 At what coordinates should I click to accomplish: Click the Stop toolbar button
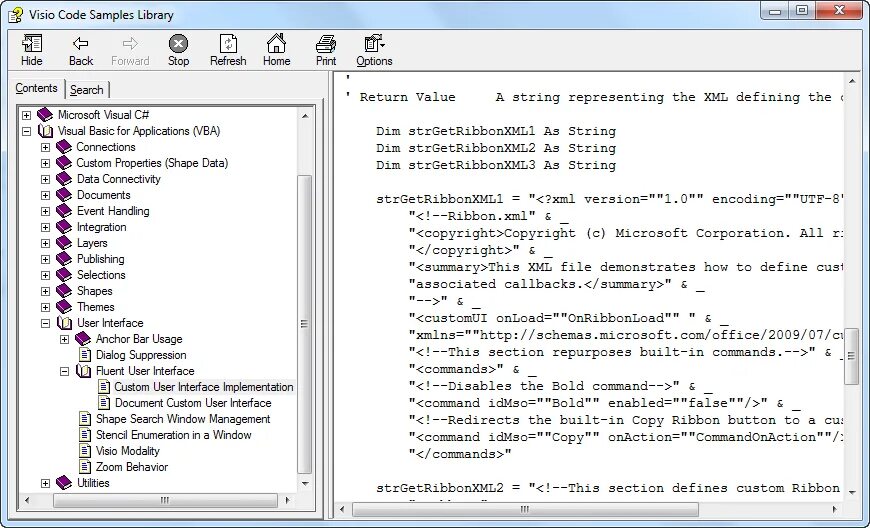pyautogui.click(x=178, y=50)
